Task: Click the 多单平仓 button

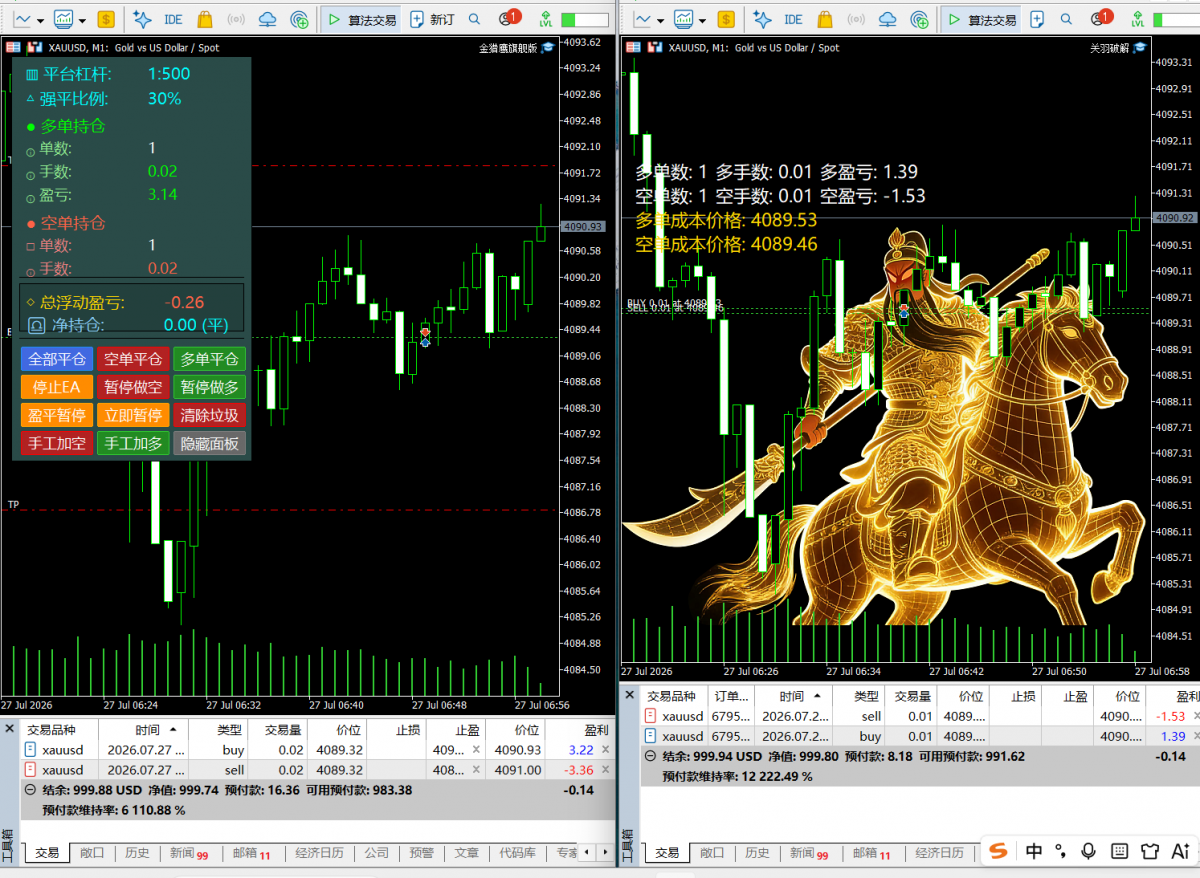Action: [209, 359]
